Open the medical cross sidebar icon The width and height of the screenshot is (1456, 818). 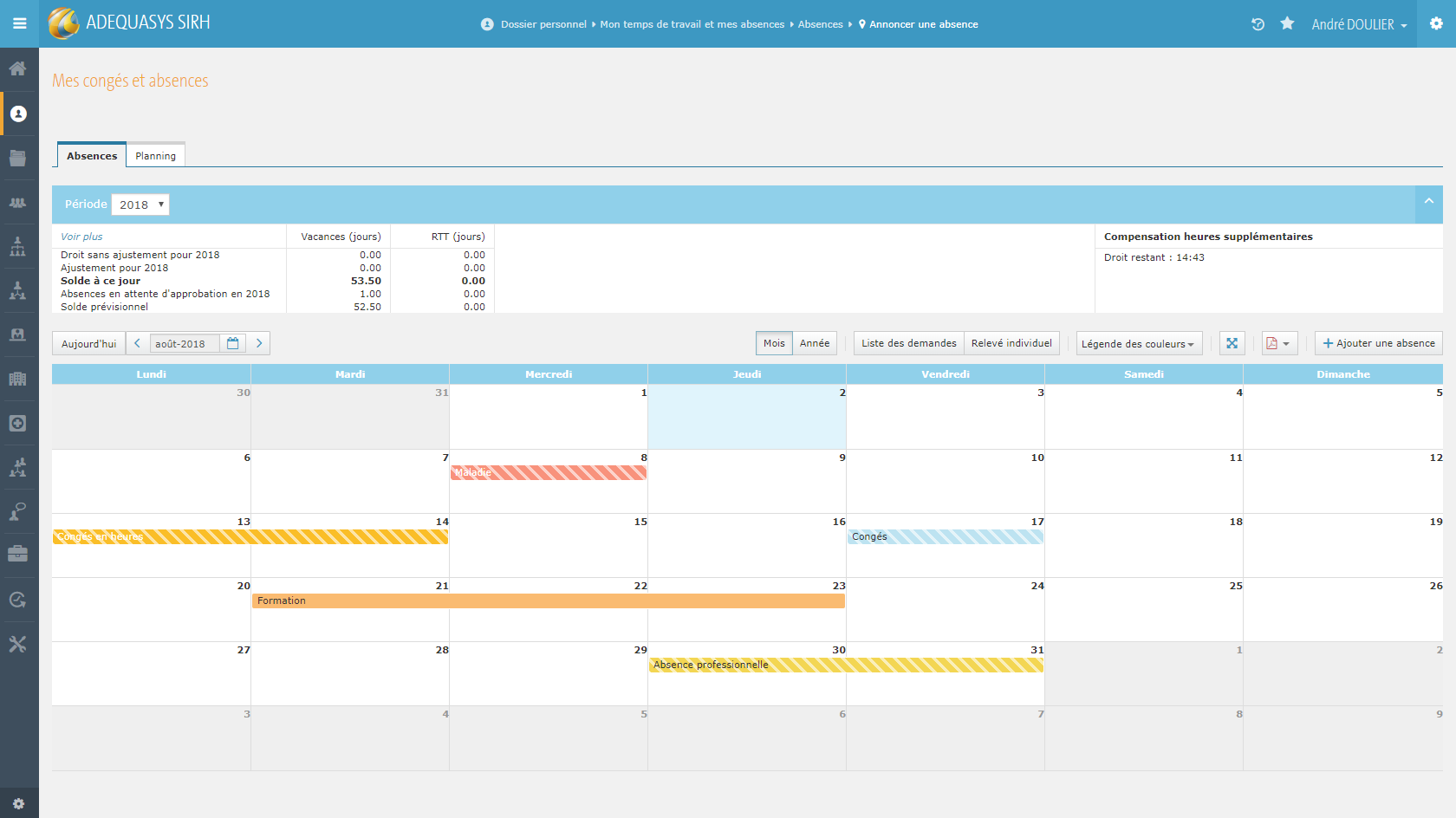pyautogui.click(x=17, y=423)
